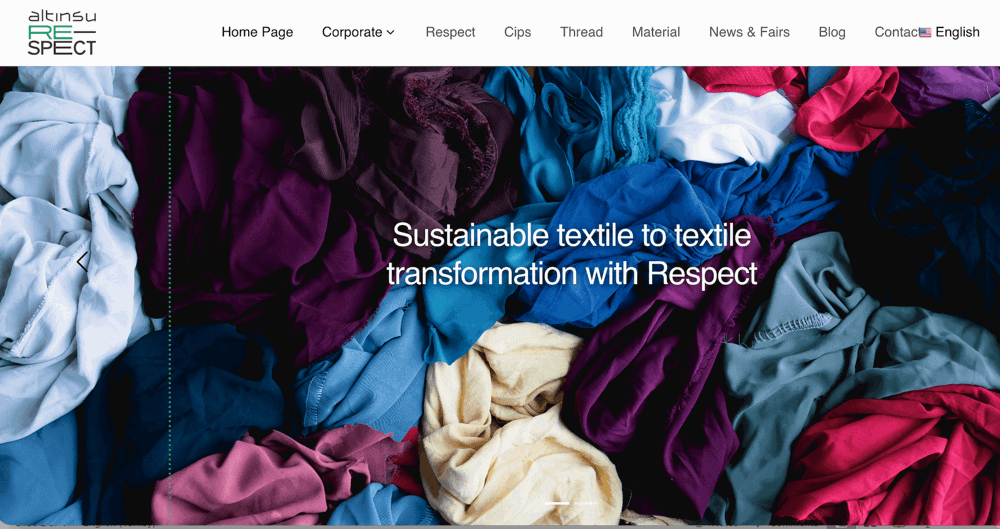Navigate to the Material page
Screen dimensions: 1000x529
click(x=656, y=32)
